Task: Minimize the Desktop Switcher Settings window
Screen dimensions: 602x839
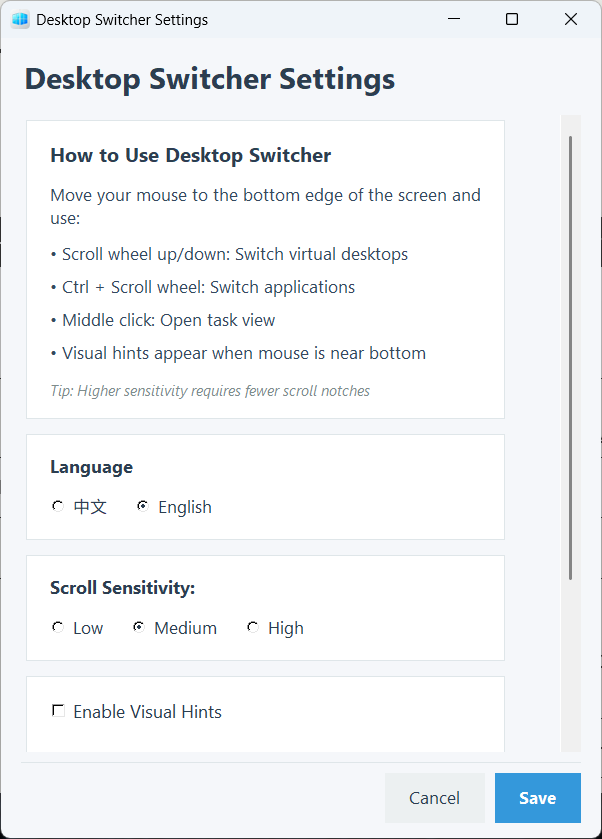Action: point(453,19)
